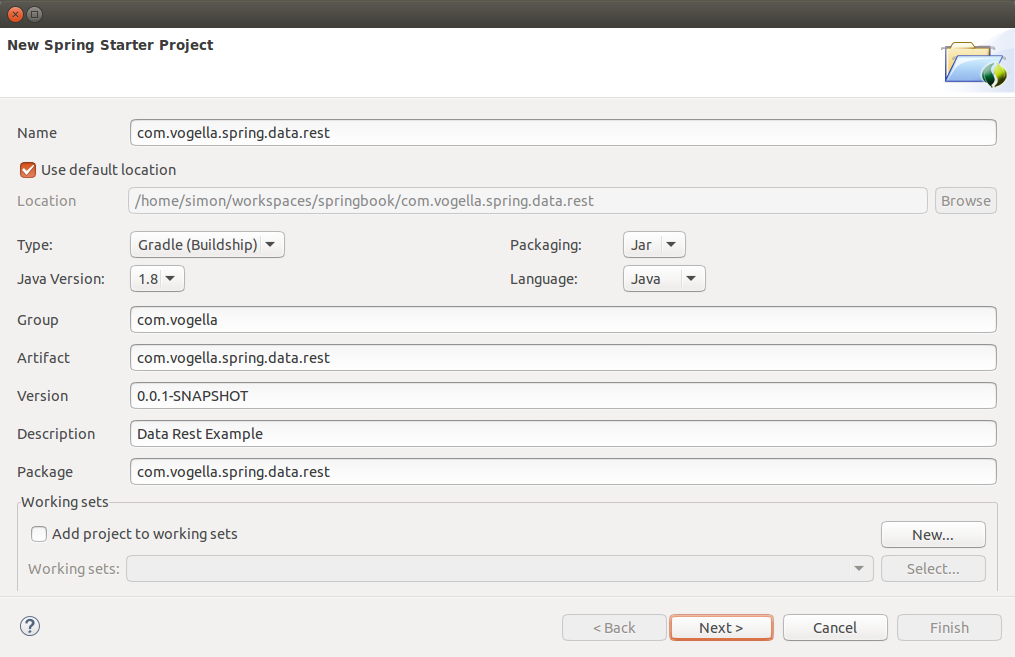The width and height of the screenshot is (1015, 657).
Task: Cancel the new project wizard
Action: pos(834,628)
